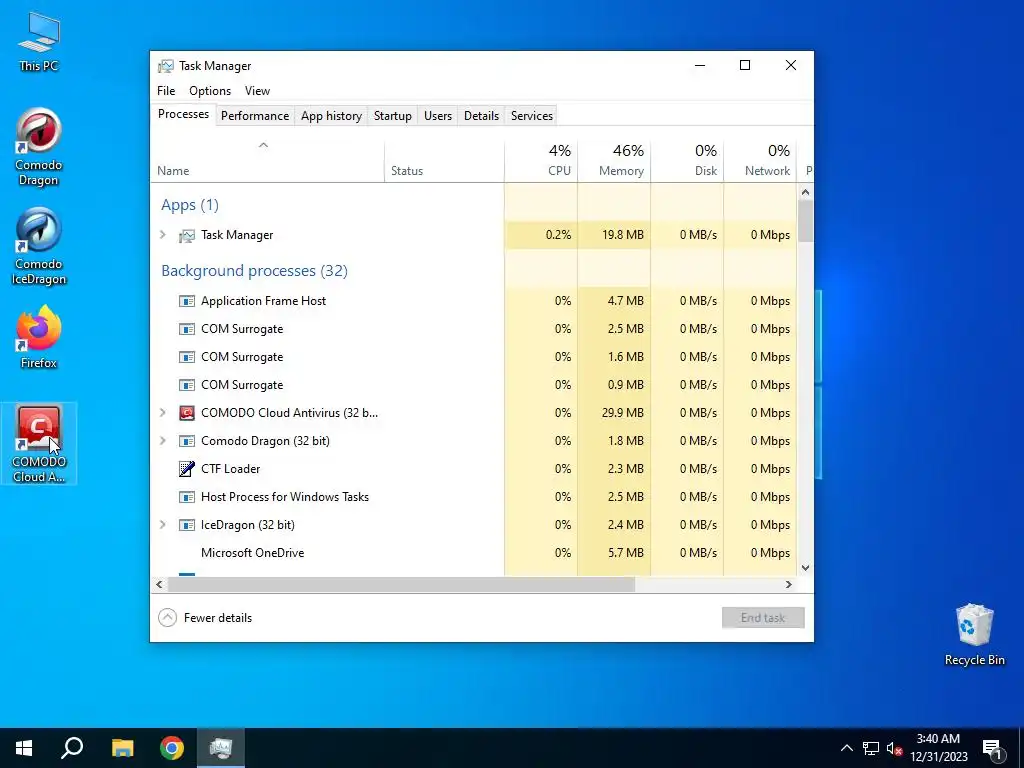
Task: Select the Host Process for Windows Tasks name
Action: [x=285, y=497]
